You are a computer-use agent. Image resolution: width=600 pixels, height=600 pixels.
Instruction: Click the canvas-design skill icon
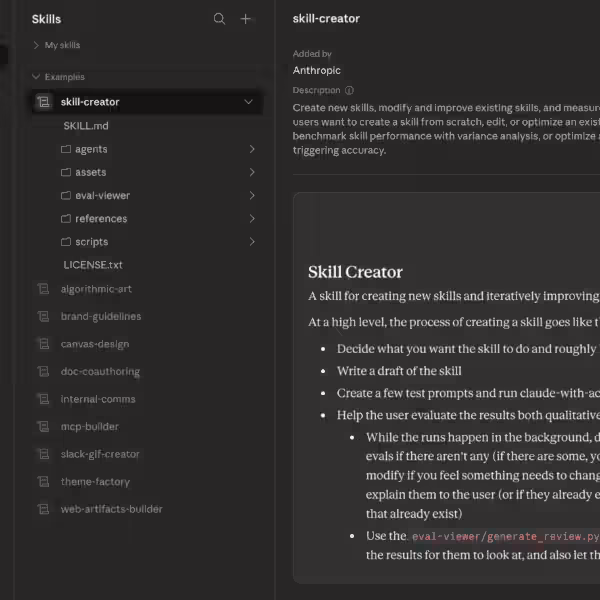[x=43, y=344]
